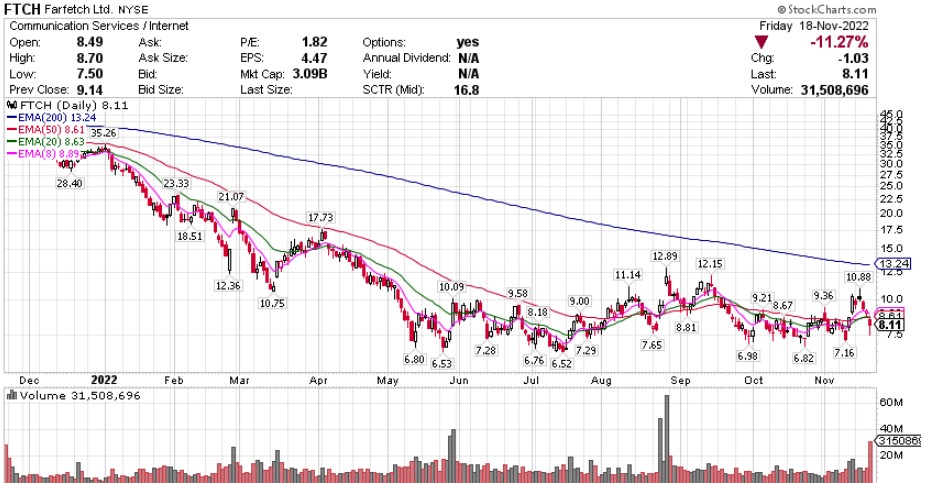
Task: Click the EPS value 4.47
Action: click(314, 58)
